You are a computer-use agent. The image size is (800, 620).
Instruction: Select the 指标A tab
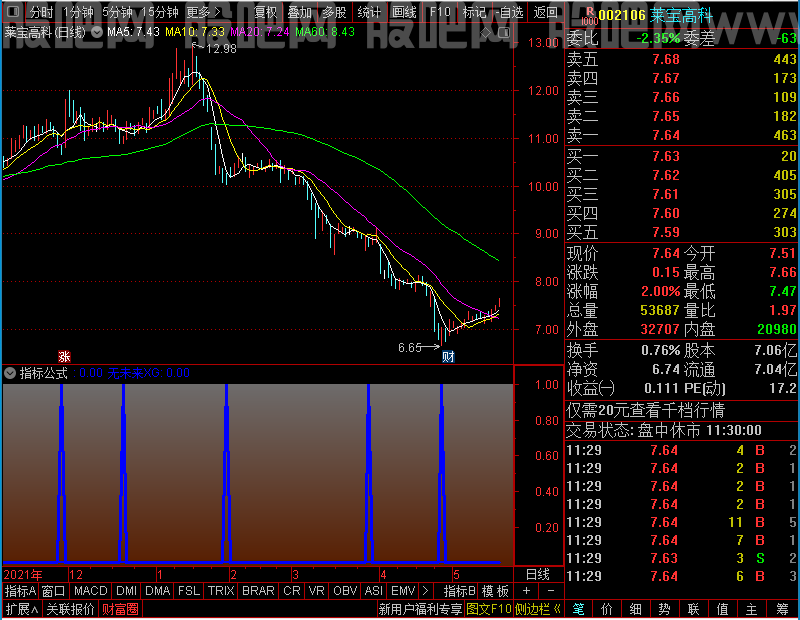pyautogui.click(x=20, y=591)
